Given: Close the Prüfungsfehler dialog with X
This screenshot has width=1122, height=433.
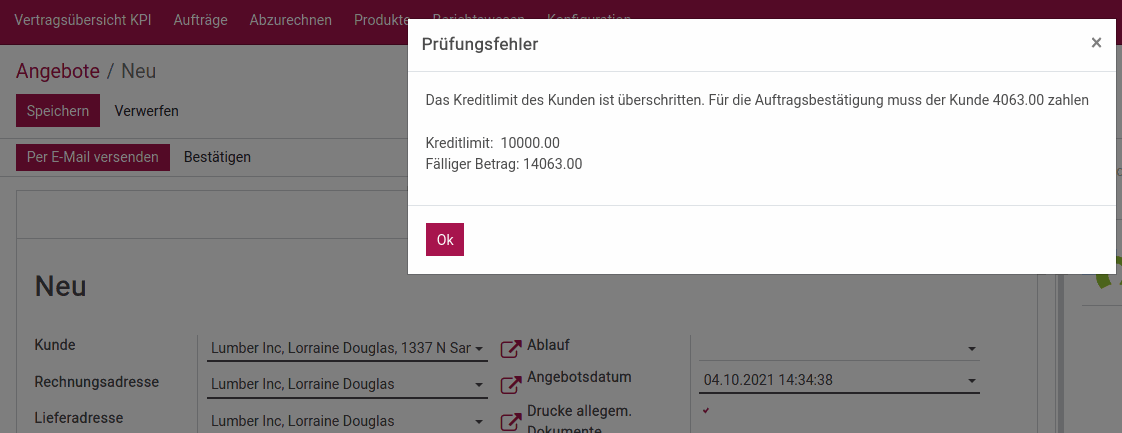Looking at the screenshot, I should [x=1096, y=43].
